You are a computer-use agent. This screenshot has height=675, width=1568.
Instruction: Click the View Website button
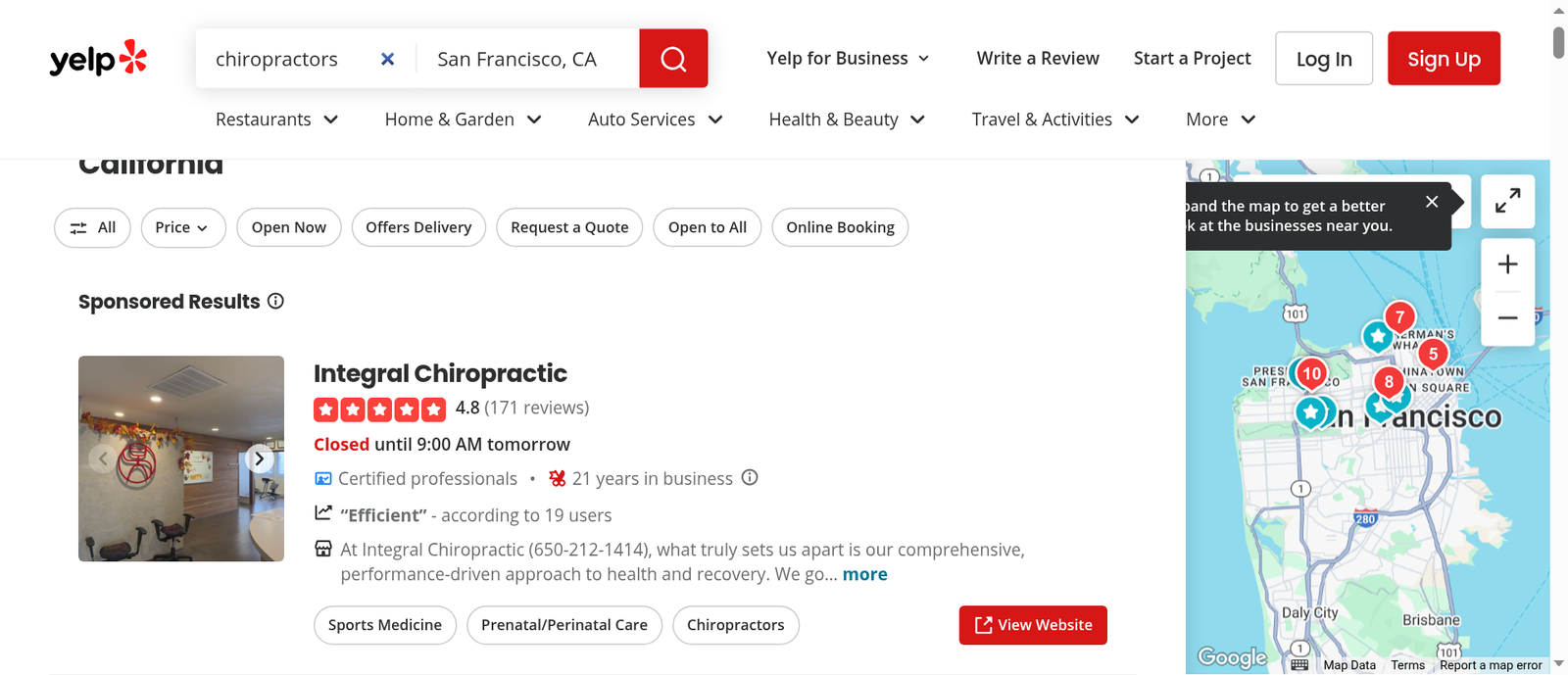tap(1033, 625)
